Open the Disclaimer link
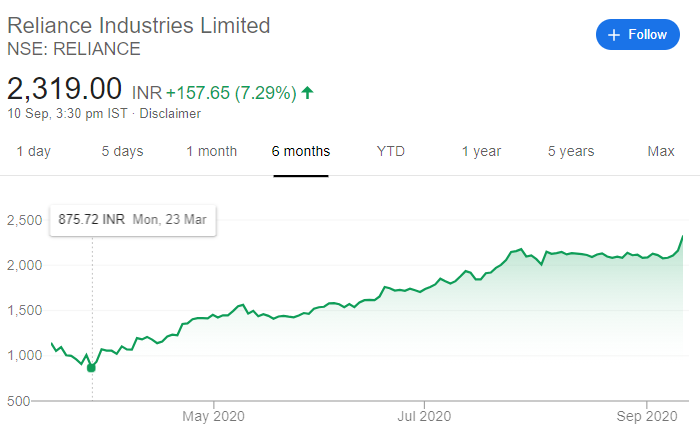 pos(170,113)
